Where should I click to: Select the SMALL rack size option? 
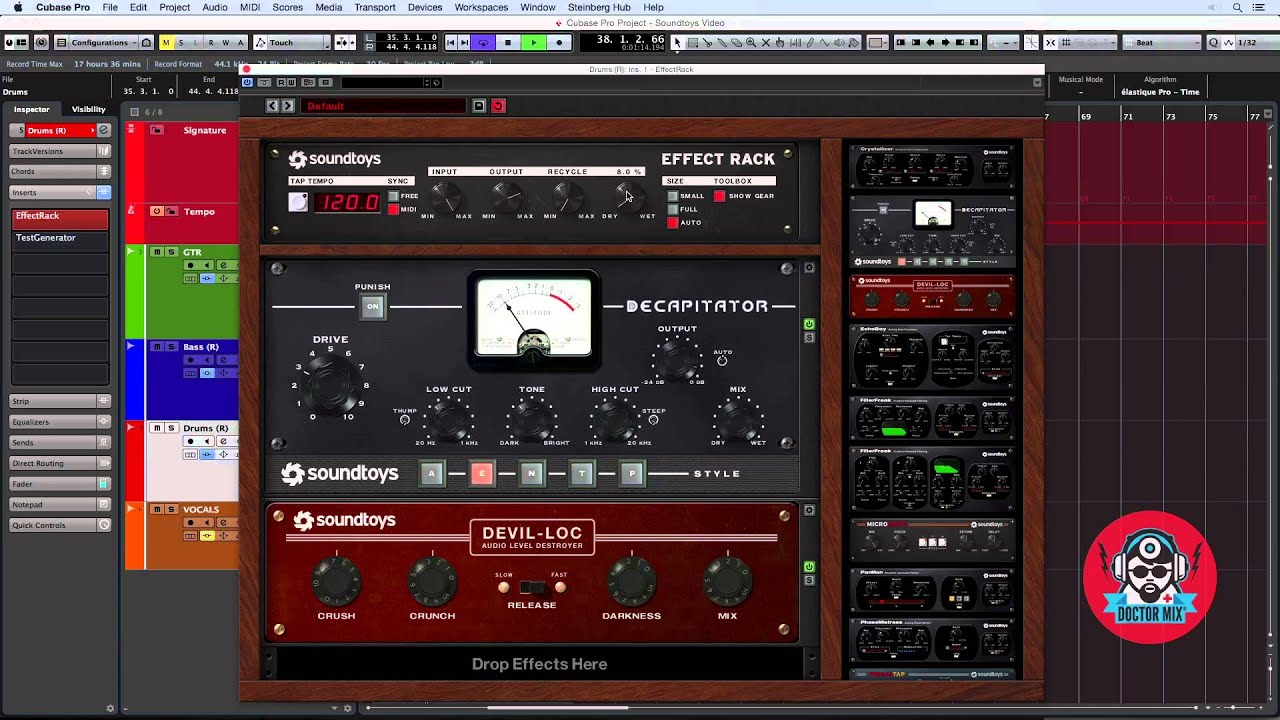pos(673,196)
